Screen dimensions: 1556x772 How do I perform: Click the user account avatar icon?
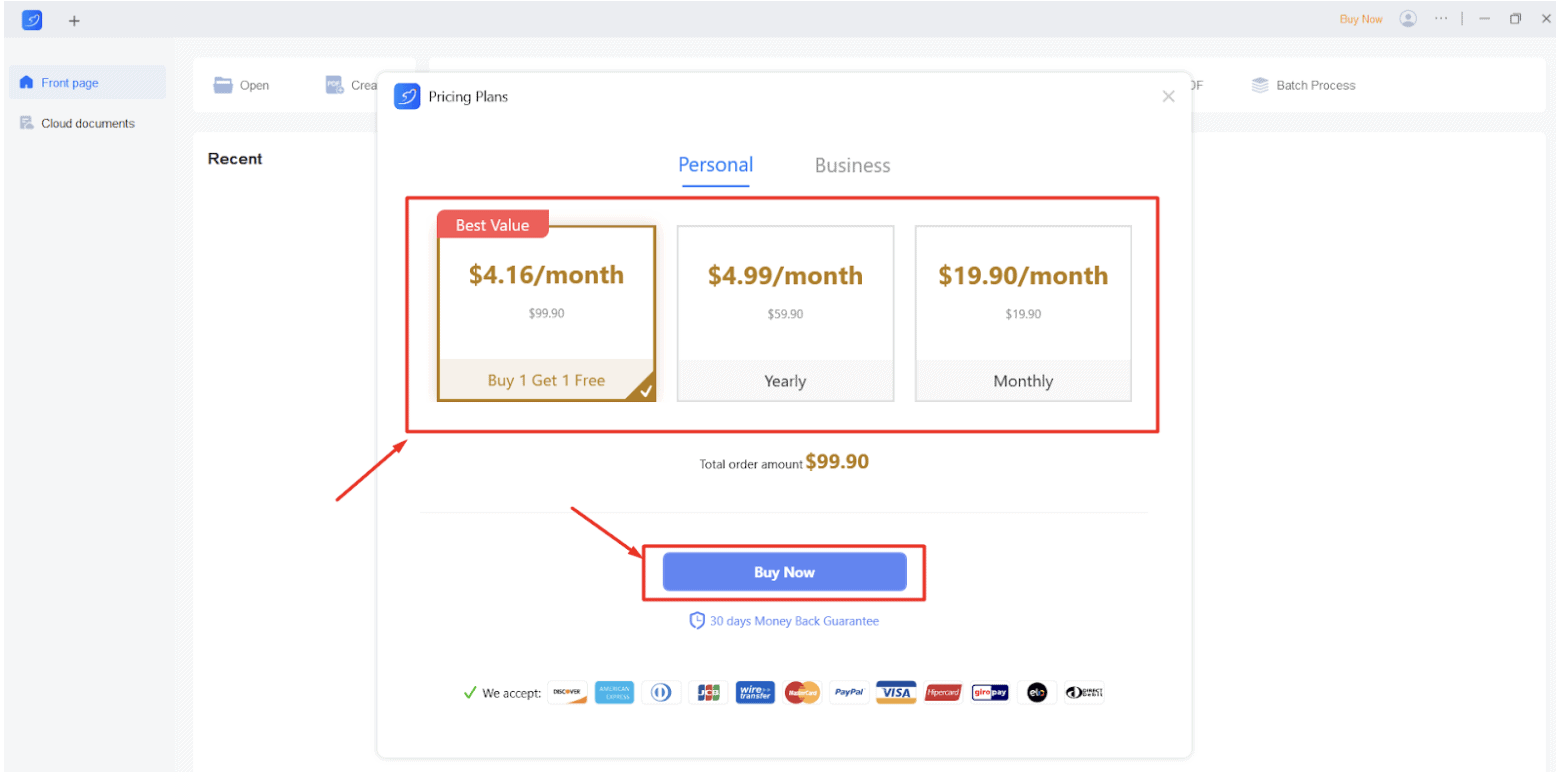(x=1408, y=19)
